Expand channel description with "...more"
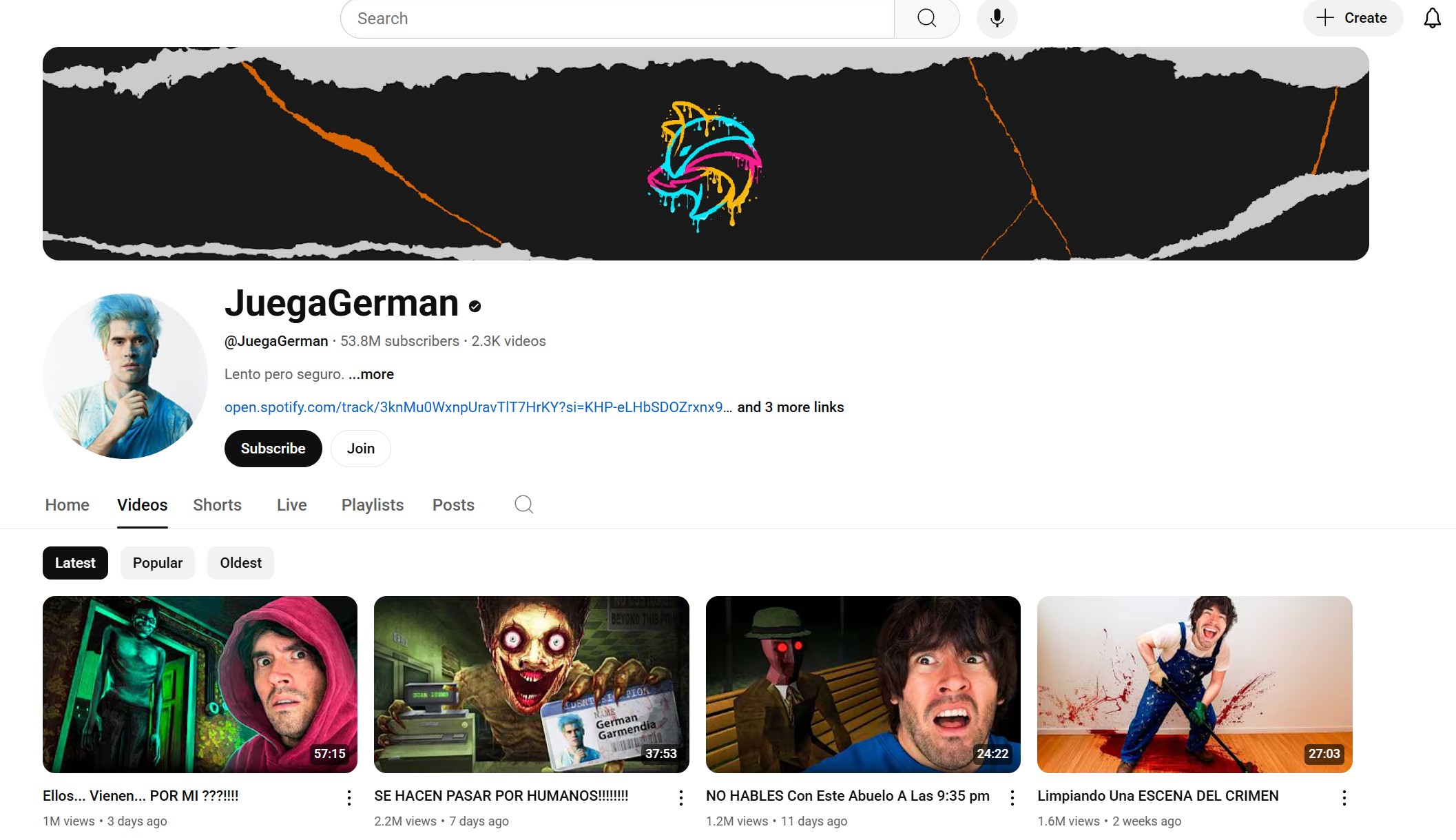Viewport: 1456px width, 840px height. tap(371, 374)
